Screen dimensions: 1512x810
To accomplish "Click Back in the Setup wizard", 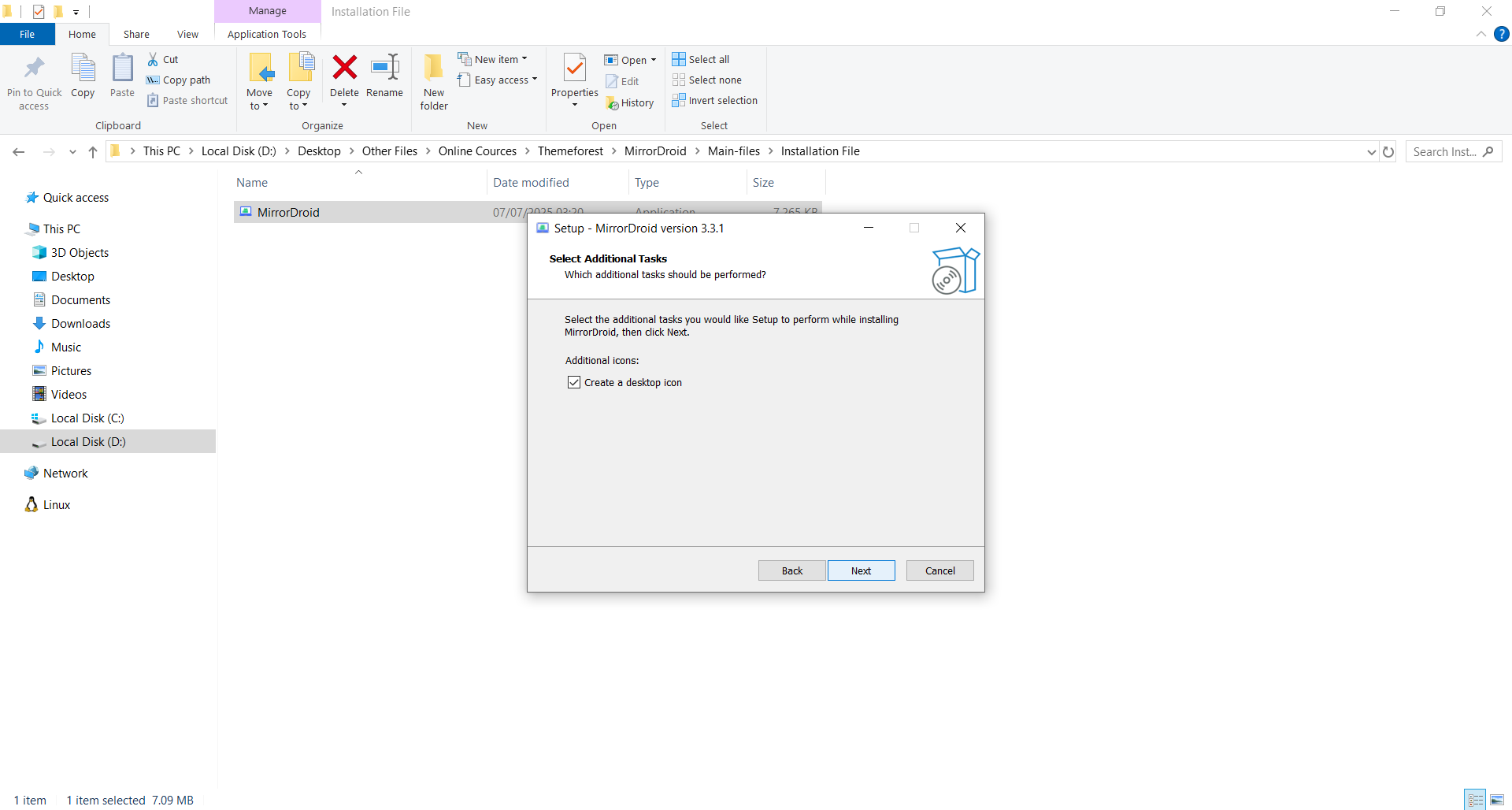I will tap(792, 570).
